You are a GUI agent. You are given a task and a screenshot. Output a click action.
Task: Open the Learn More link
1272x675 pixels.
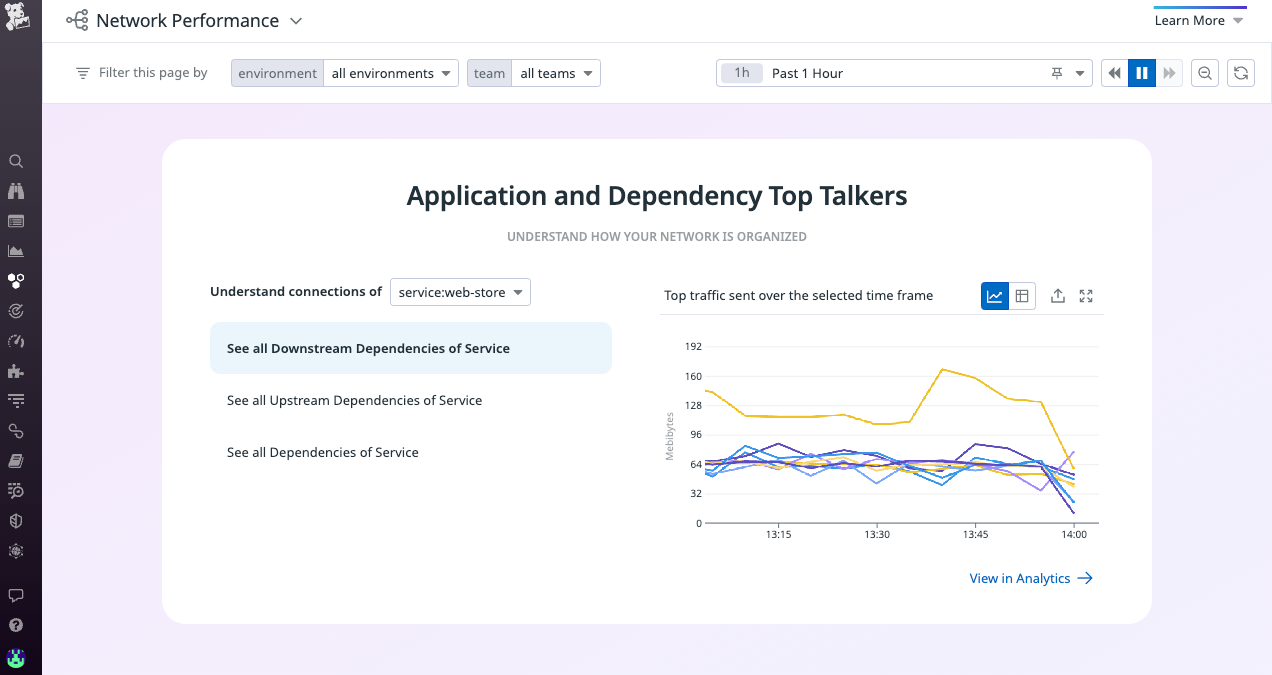pyautogui.click(x=1191, y=20)
